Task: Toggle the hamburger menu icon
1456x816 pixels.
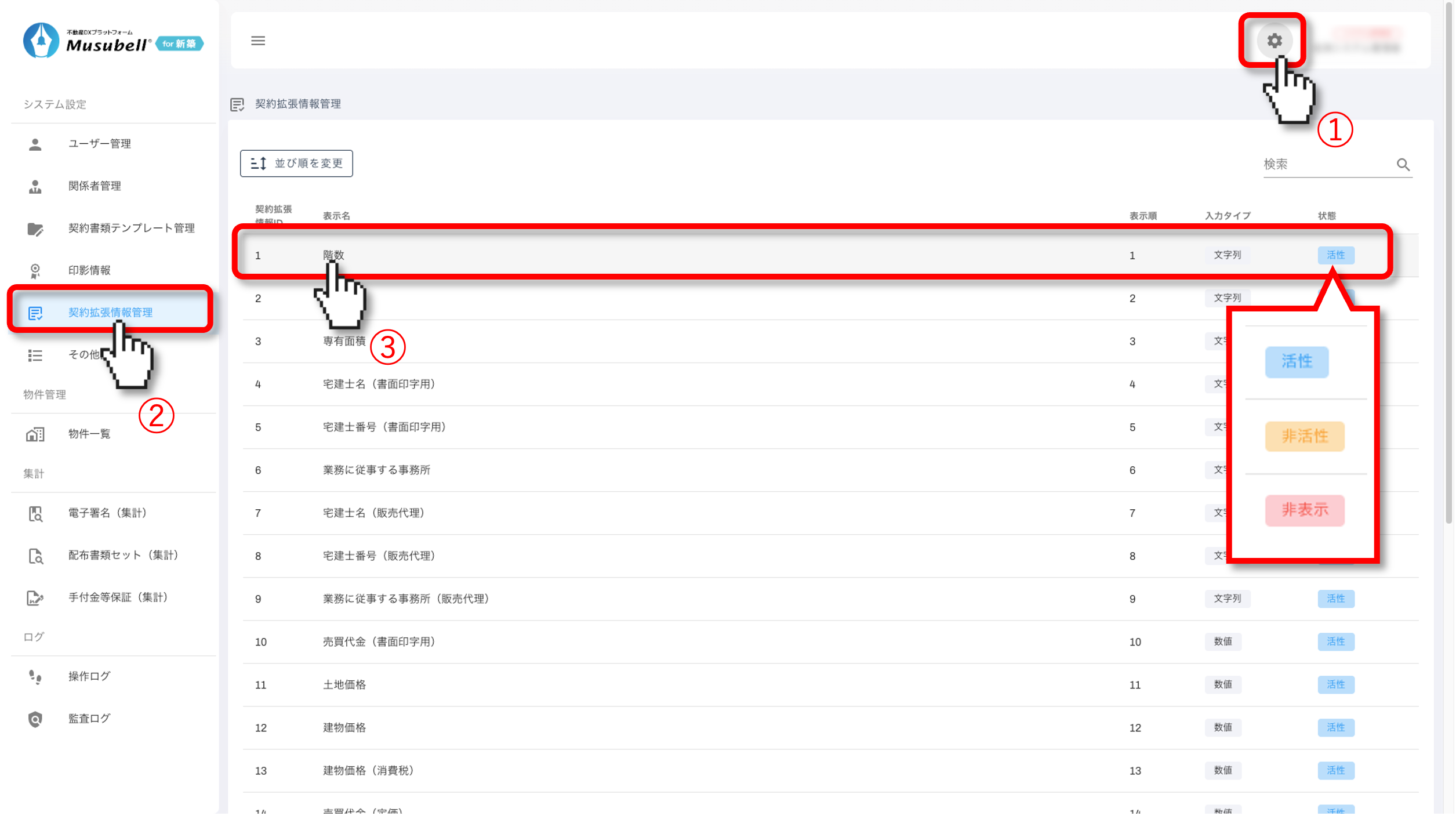Action: click(258, 41)
